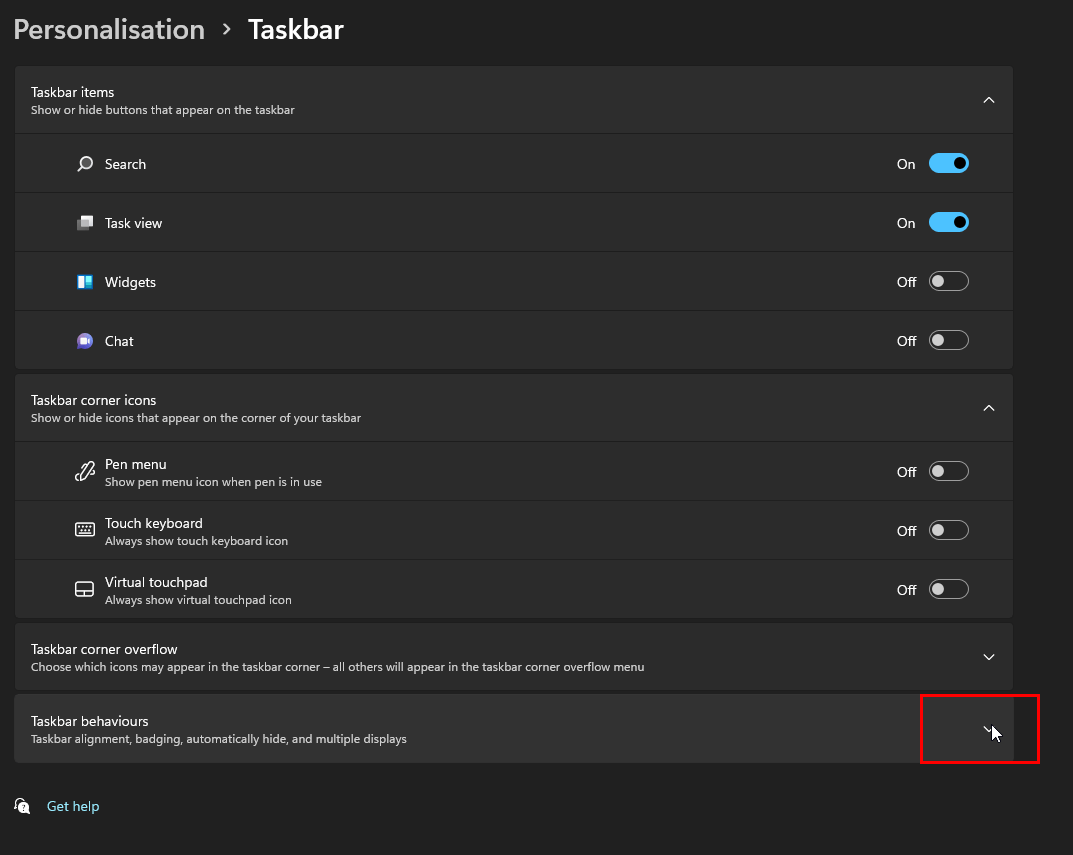Viewport: 1073px width, 855px height.
Task: Turn off Task view
Action: [x=948, y=222]
